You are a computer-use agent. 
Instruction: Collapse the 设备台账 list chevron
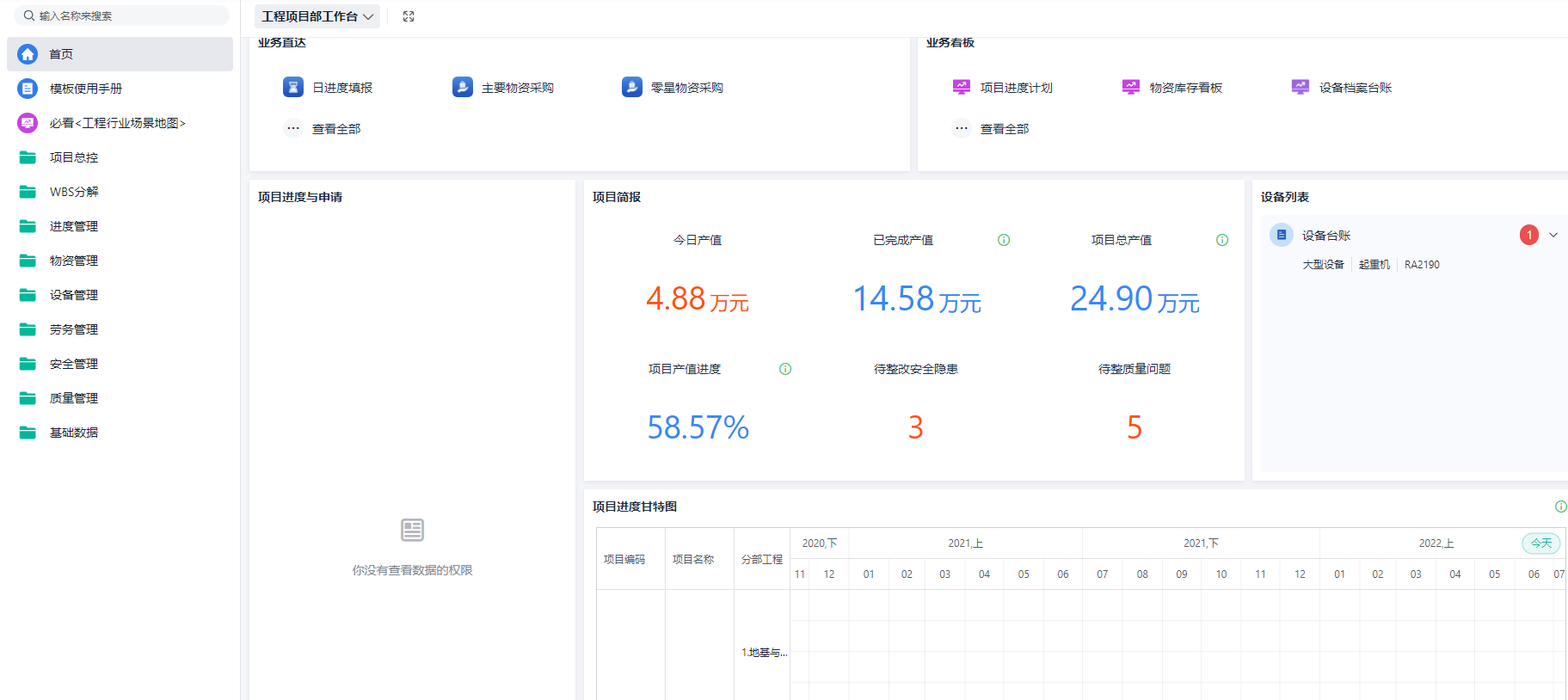[1553, 235]
